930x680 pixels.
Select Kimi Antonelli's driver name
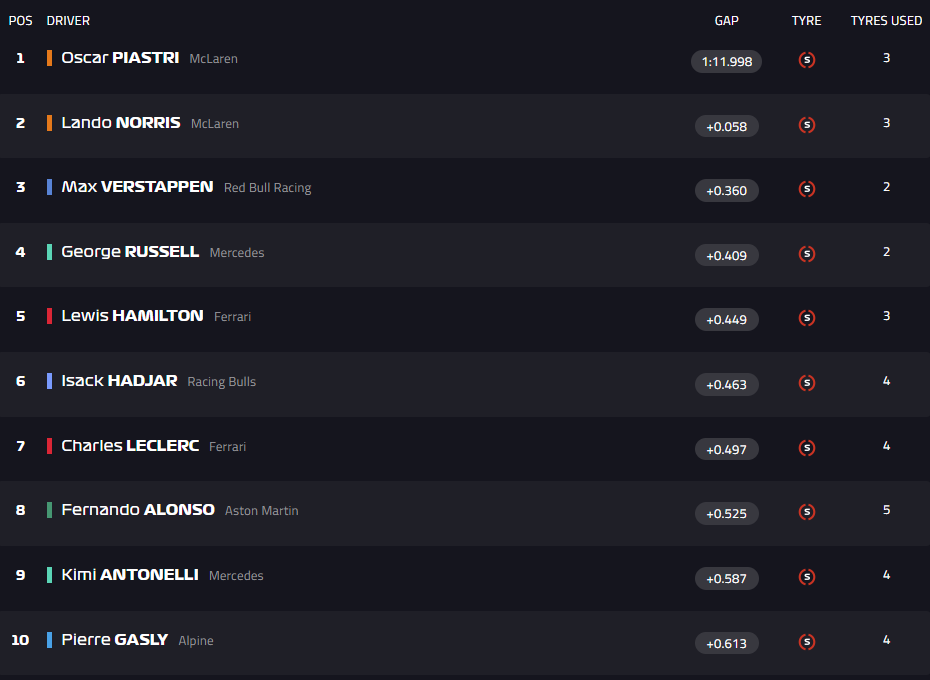[x=130, y=575]
